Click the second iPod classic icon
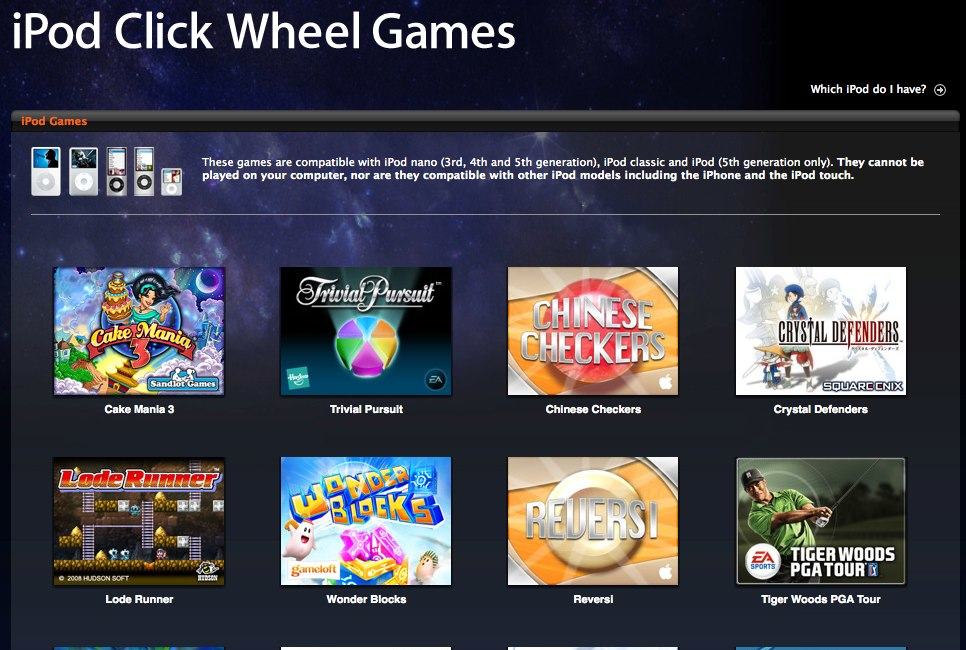This screenshot has height=650, width=966. (83, 171)
